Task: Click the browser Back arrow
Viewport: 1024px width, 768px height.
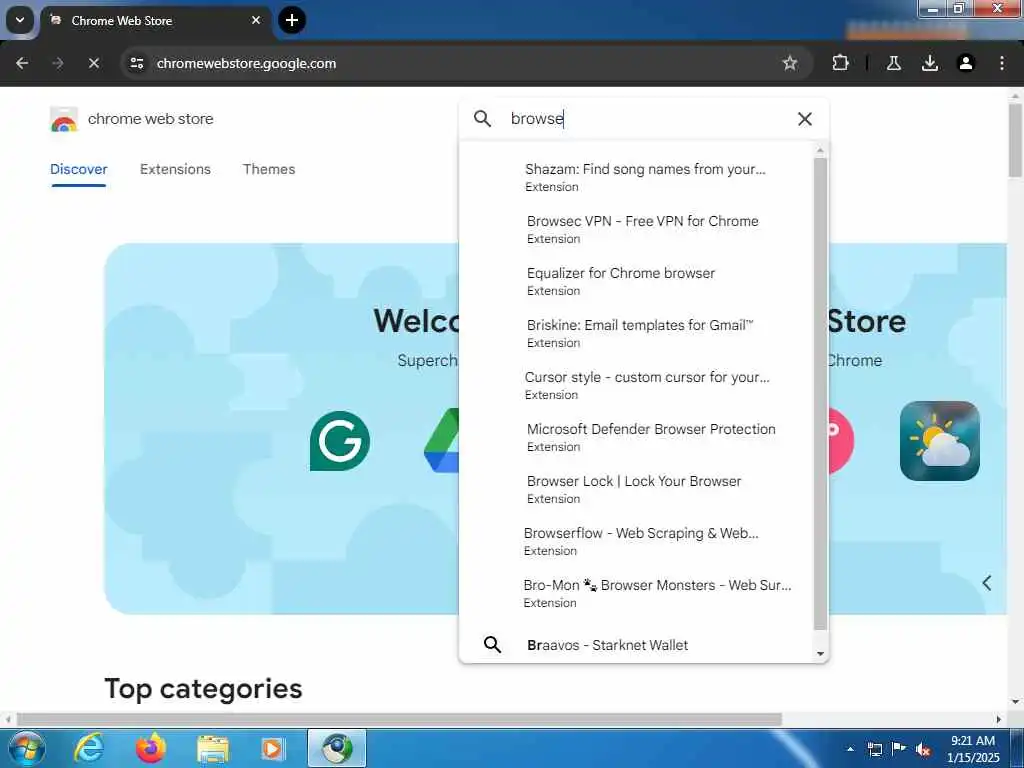Action: [x=22, y=63]
